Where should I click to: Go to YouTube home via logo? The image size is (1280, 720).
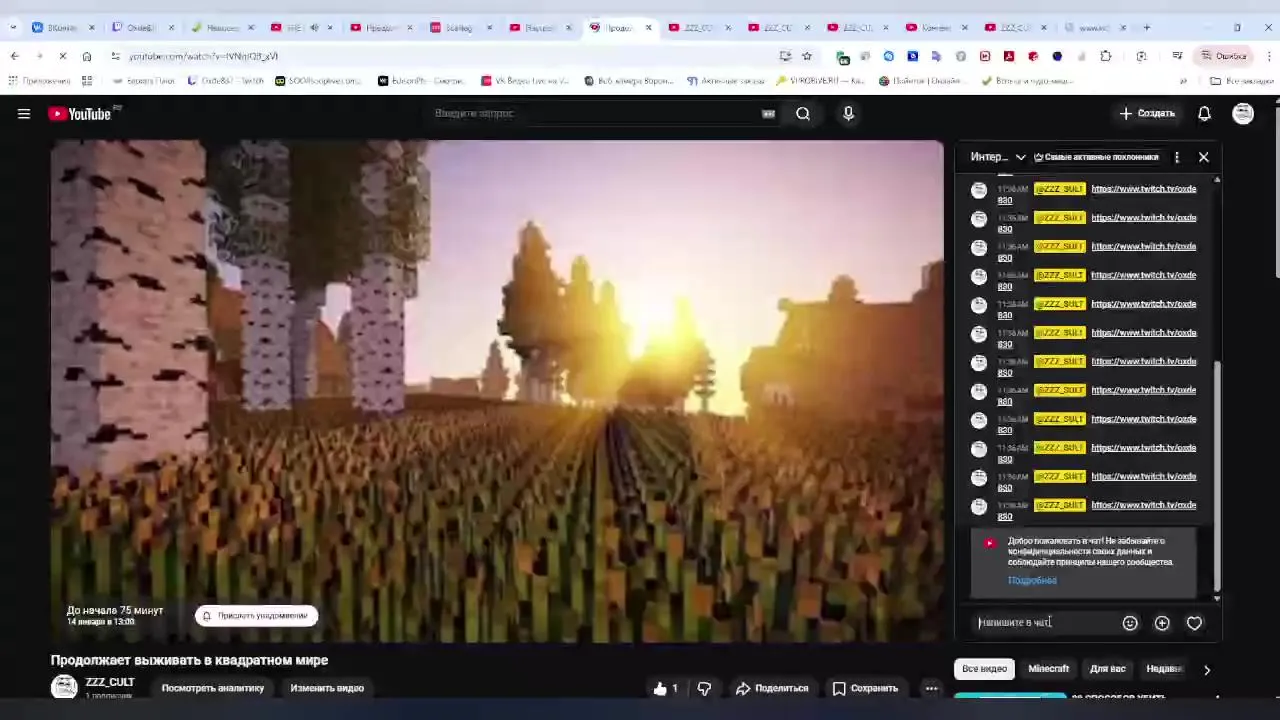pos(80,114)
